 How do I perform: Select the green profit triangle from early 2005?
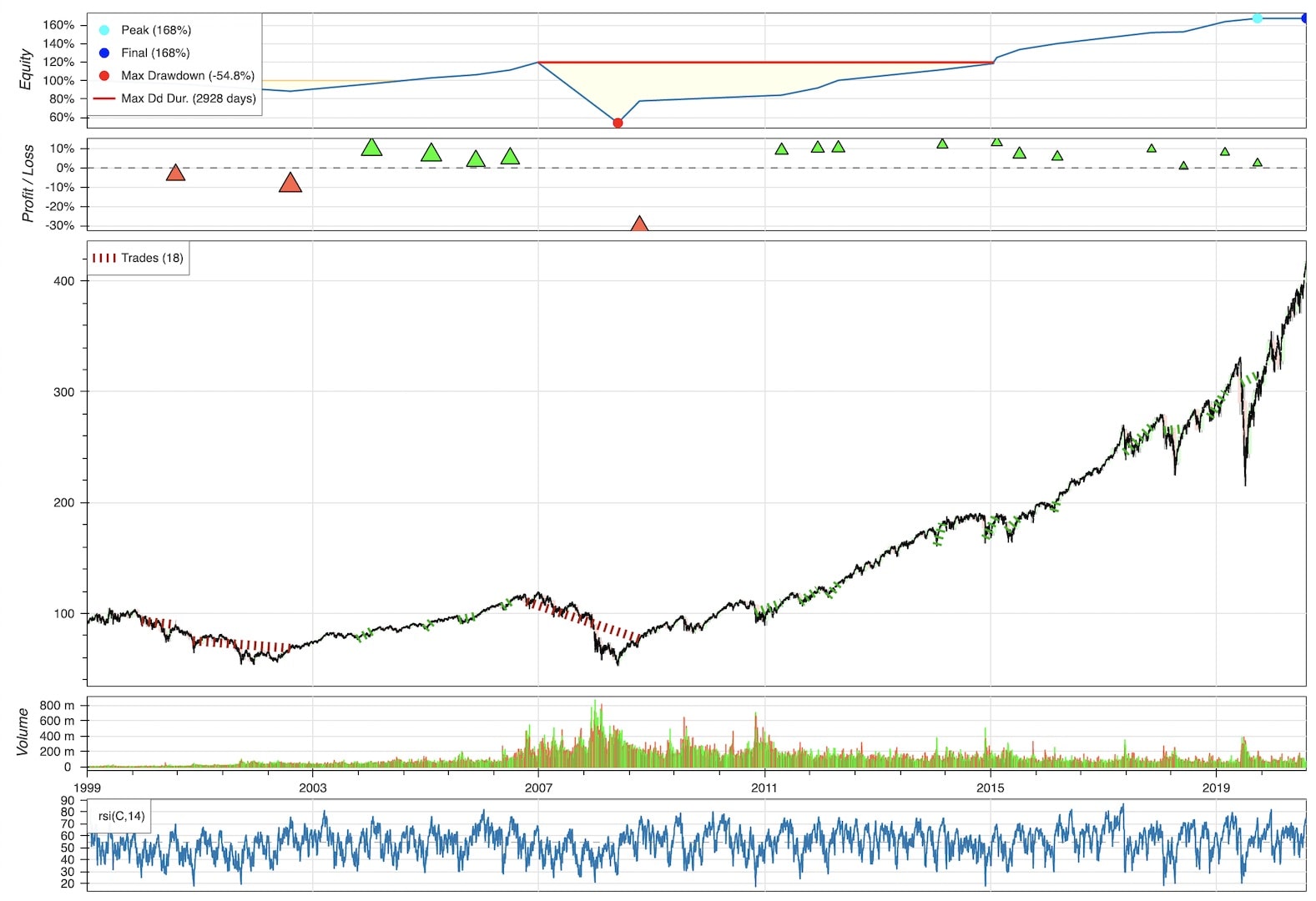(431, 153)
